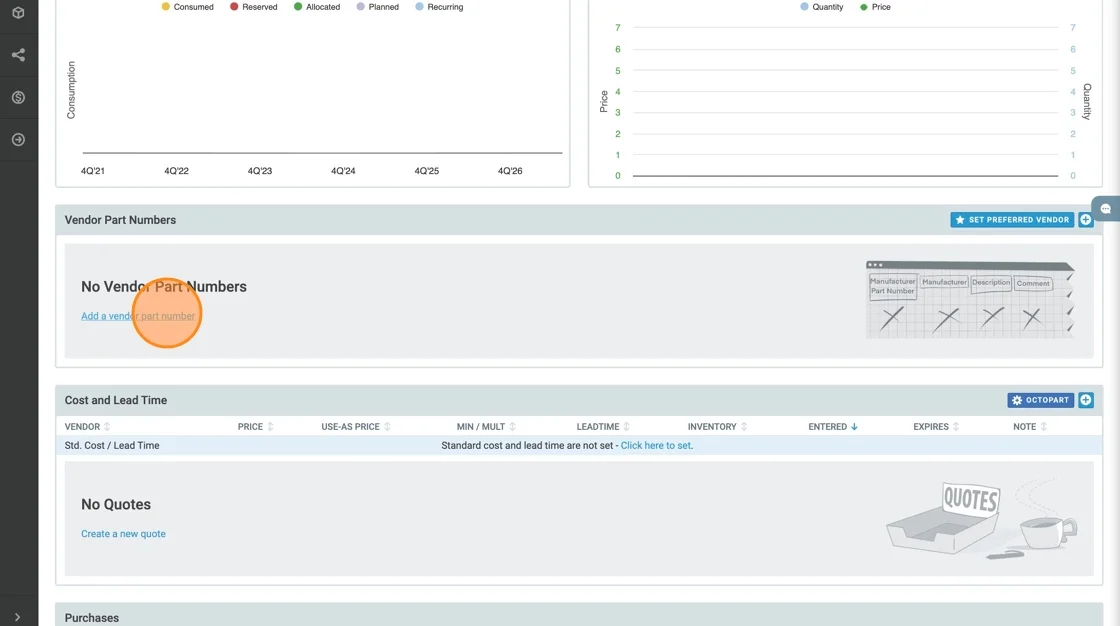Open the cube parts icon in sidebar

18,13
